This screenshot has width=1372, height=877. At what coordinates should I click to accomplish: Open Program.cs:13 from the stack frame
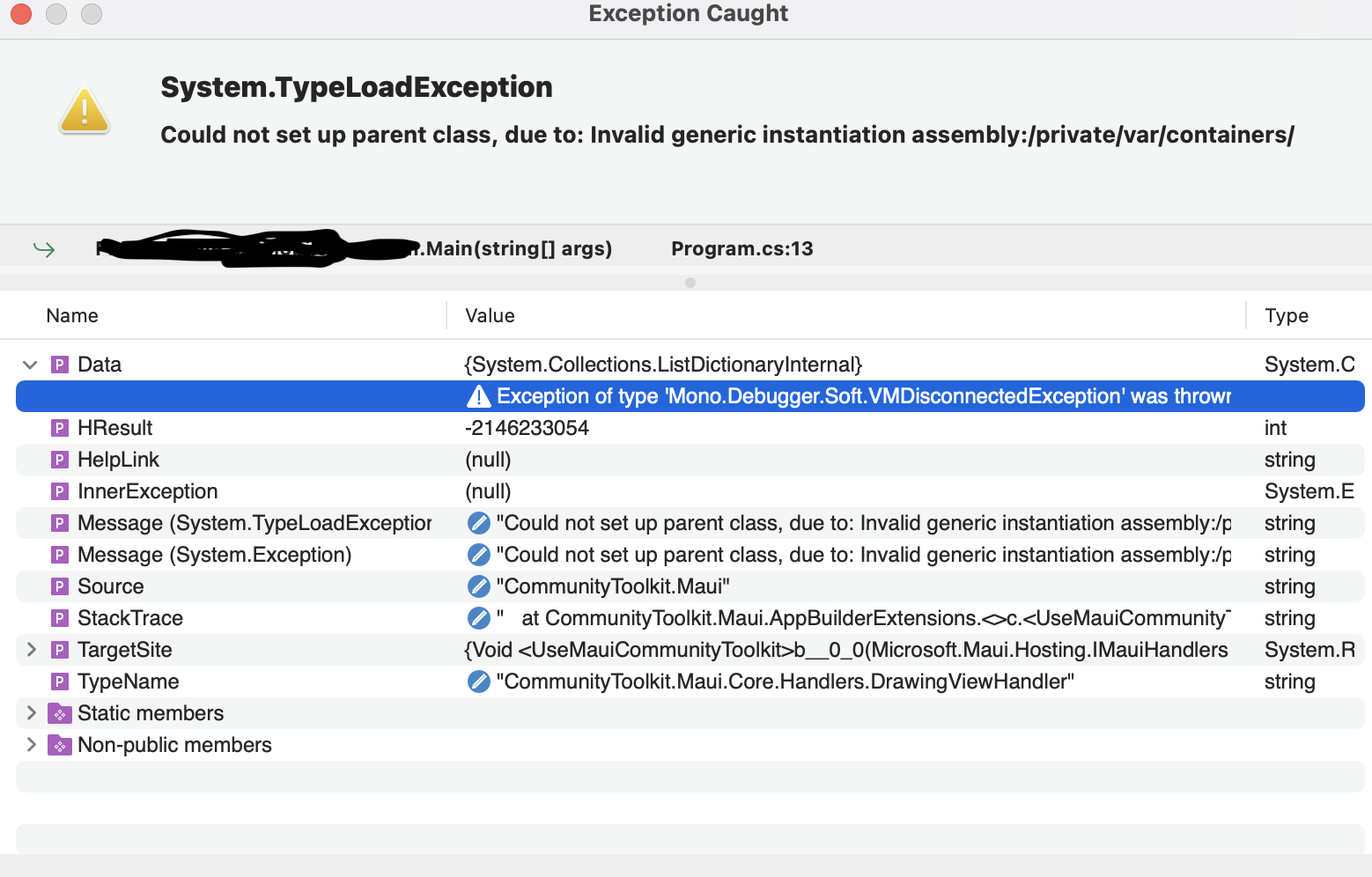[742, 248]
